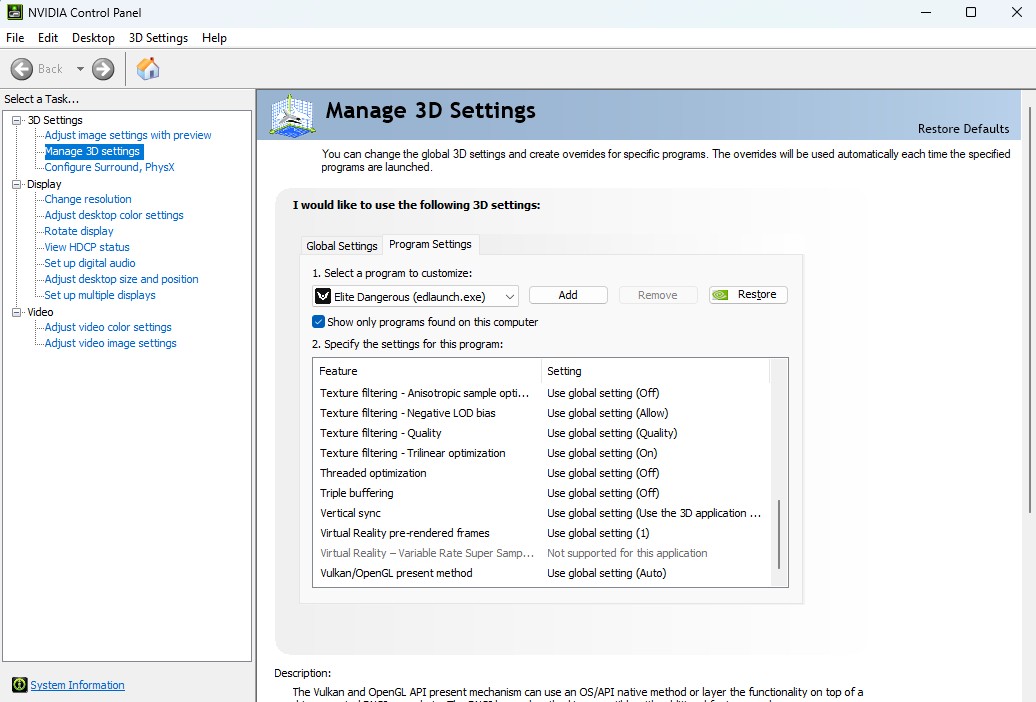Open Change resolution task

click(x=88, y=199)
